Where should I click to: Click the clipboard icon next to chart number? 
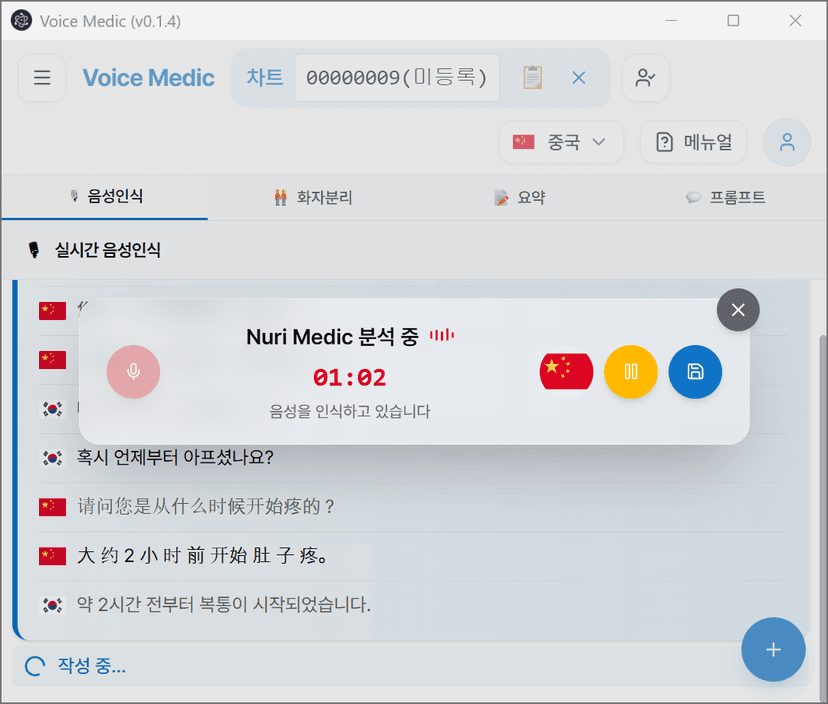532,77
